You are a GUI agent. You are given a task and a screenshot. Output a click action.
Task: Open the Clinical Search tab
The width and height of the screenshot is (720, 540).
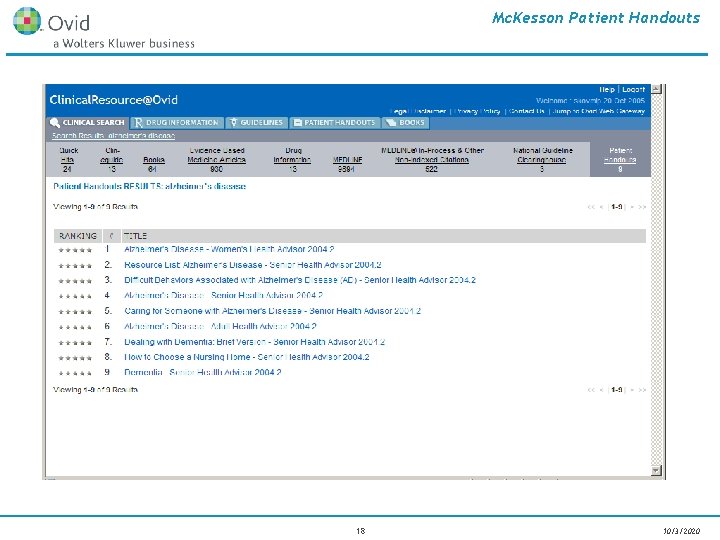[x=87, y=123]
